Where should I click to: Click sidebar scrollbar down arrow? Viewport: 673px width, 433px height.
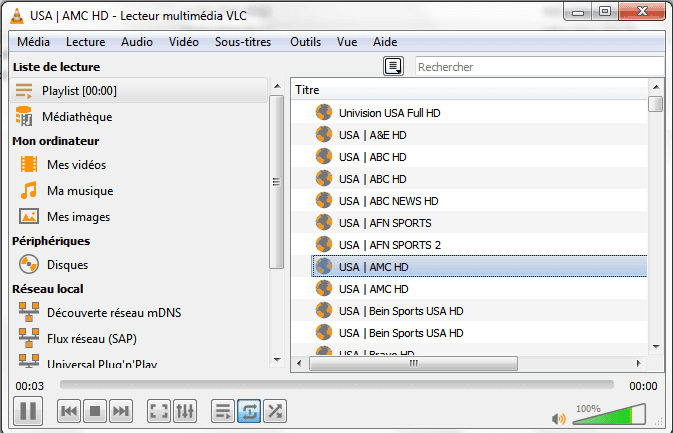[277, 360]
